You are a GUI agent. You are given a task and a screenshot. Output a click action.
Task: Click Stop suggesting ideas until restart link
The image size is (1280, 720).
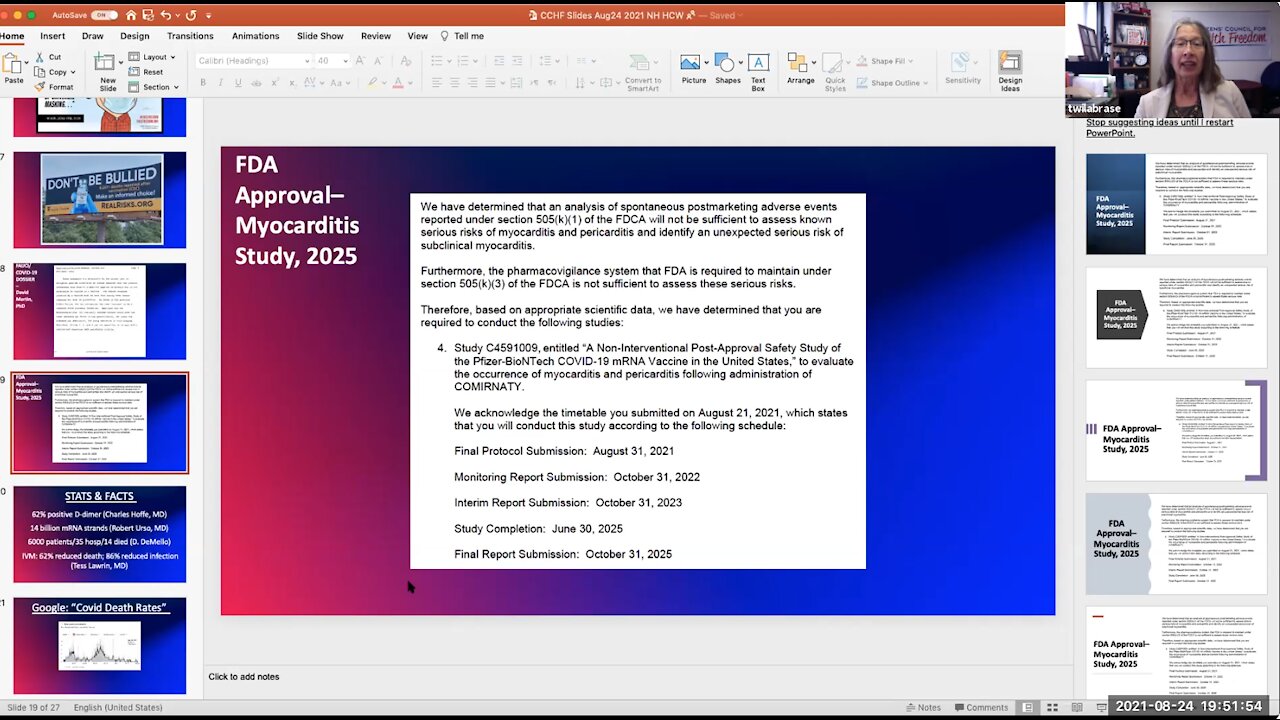point(1159,127)
